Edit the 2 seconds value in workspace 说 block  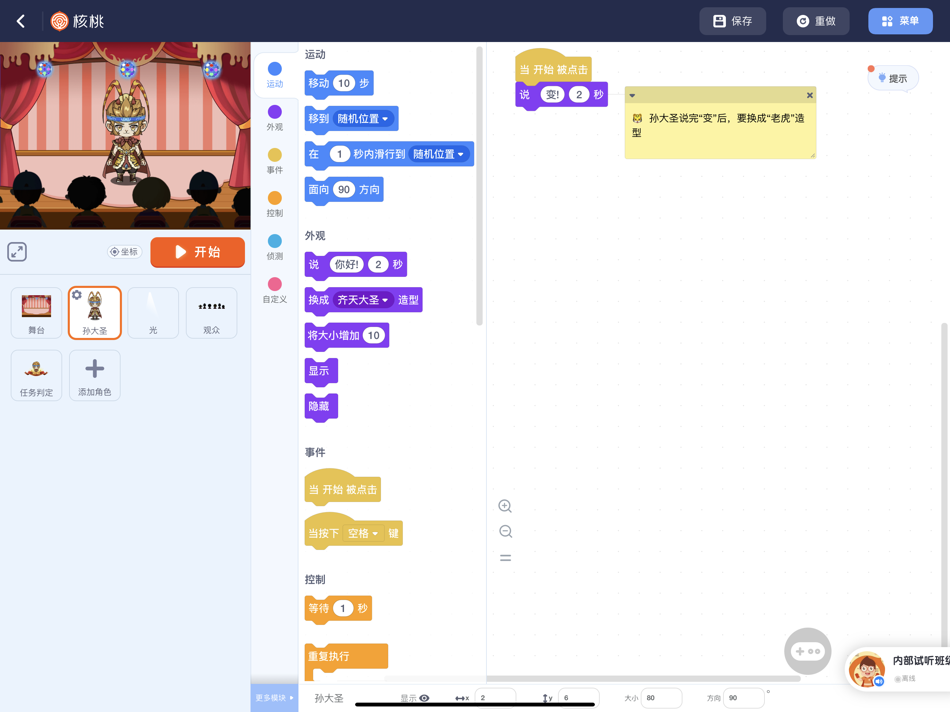[579, 95]
